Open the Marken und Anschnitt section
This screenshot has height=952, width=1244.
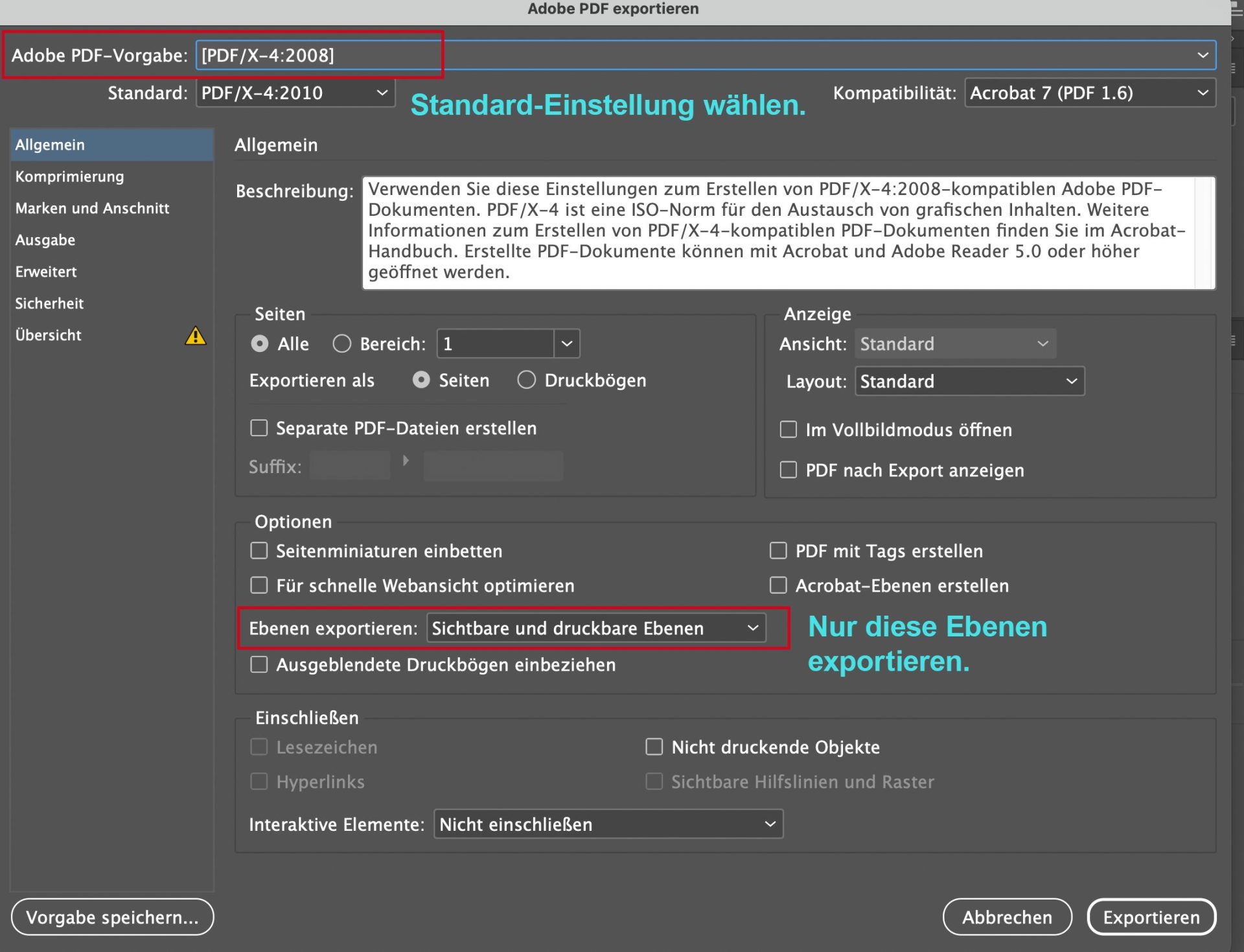pos(111,208)
